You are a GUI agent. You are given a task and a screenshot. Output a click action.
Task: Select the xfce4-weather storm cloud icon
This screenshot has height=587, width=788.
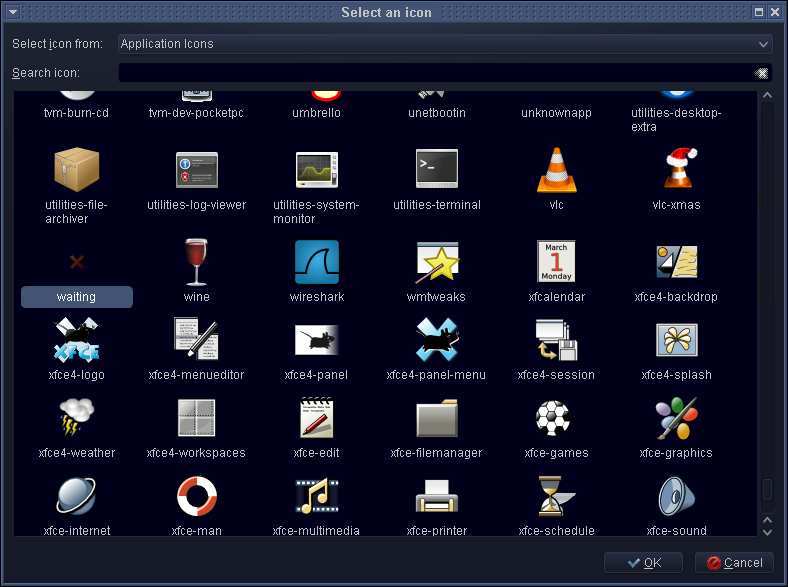76,418
